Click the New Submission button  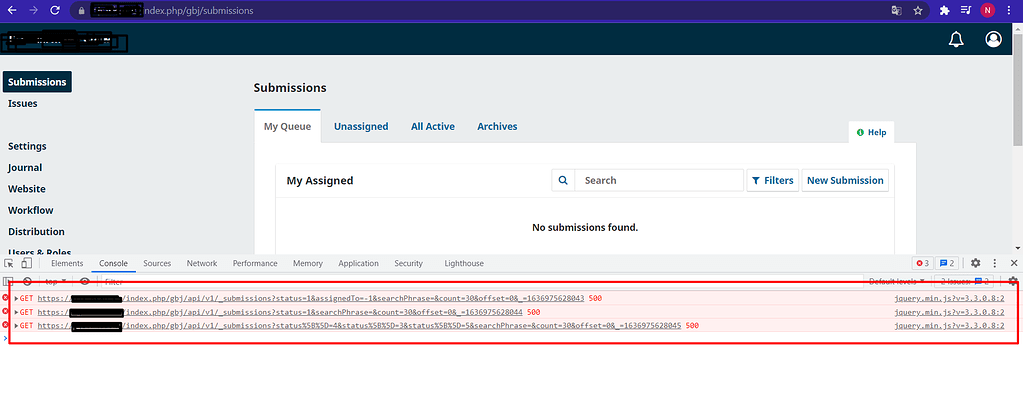[845, 180]
